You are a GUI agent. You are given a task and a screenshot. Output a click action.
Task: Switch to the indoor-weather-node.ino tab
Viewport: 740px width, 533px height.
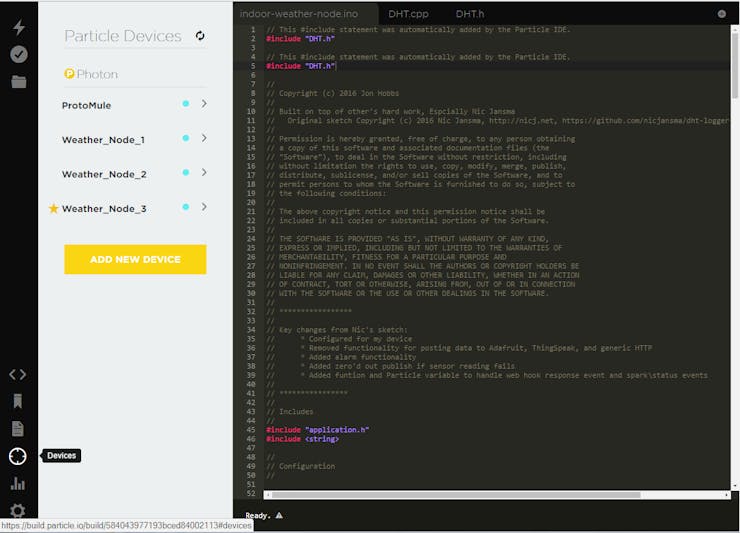[305, 14]
